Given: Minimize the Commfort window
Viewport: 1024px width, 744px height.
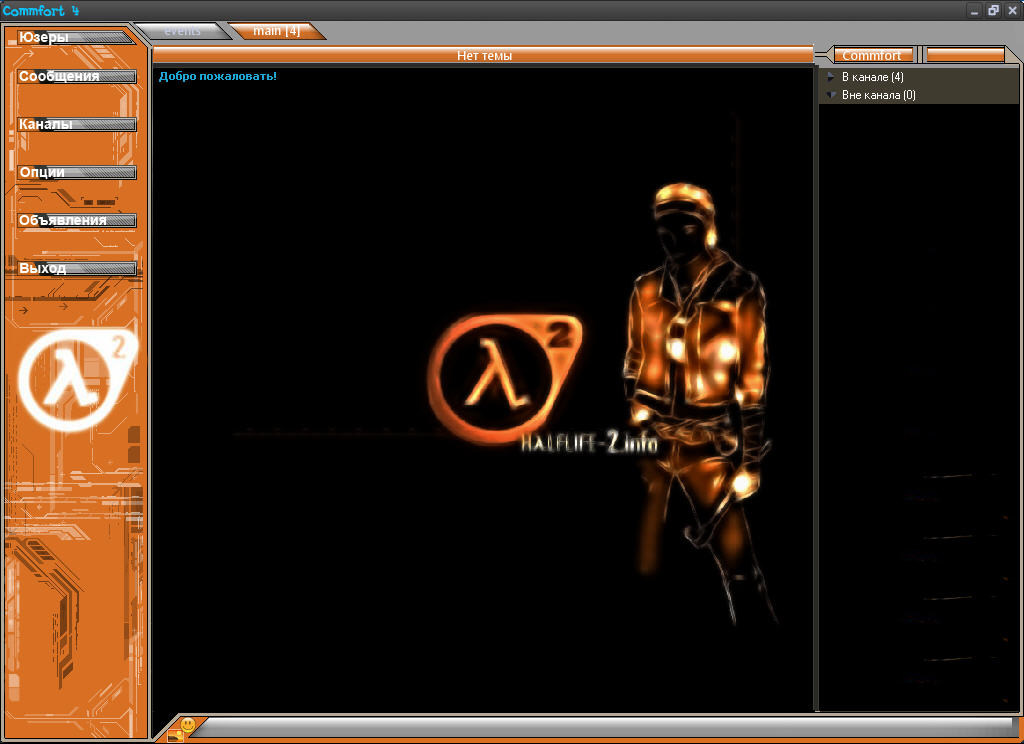Looking at the screenshot, I should click(x=974, y=10).
